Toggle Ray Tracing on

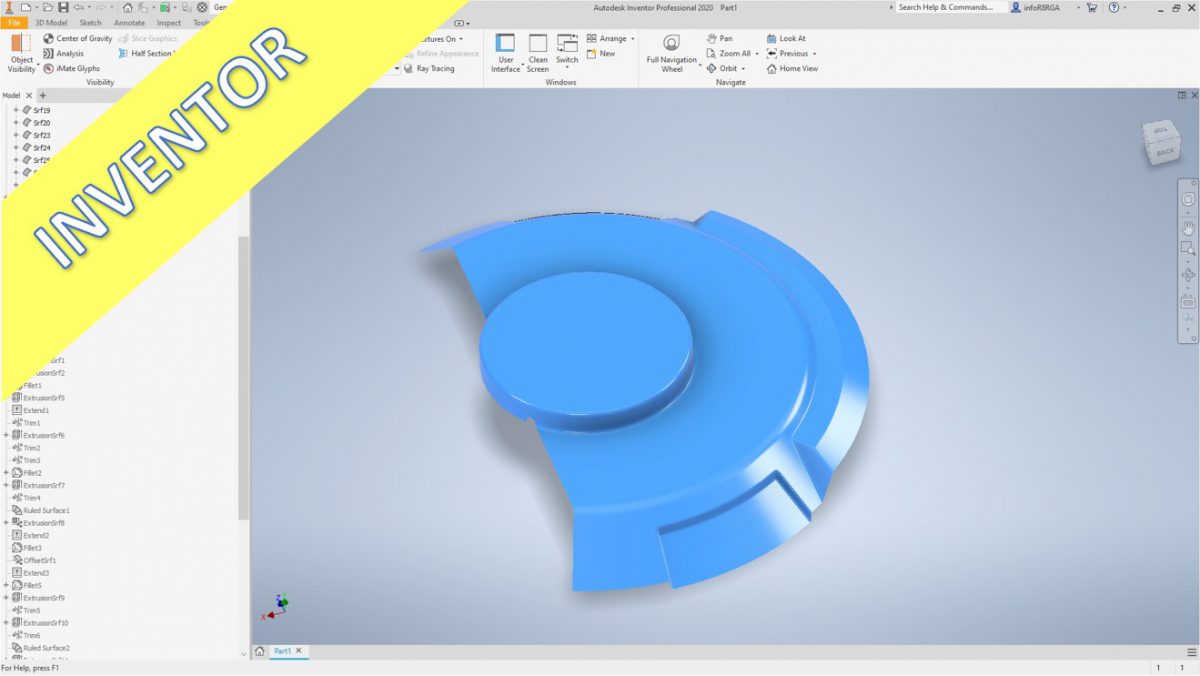pos(429,69)
